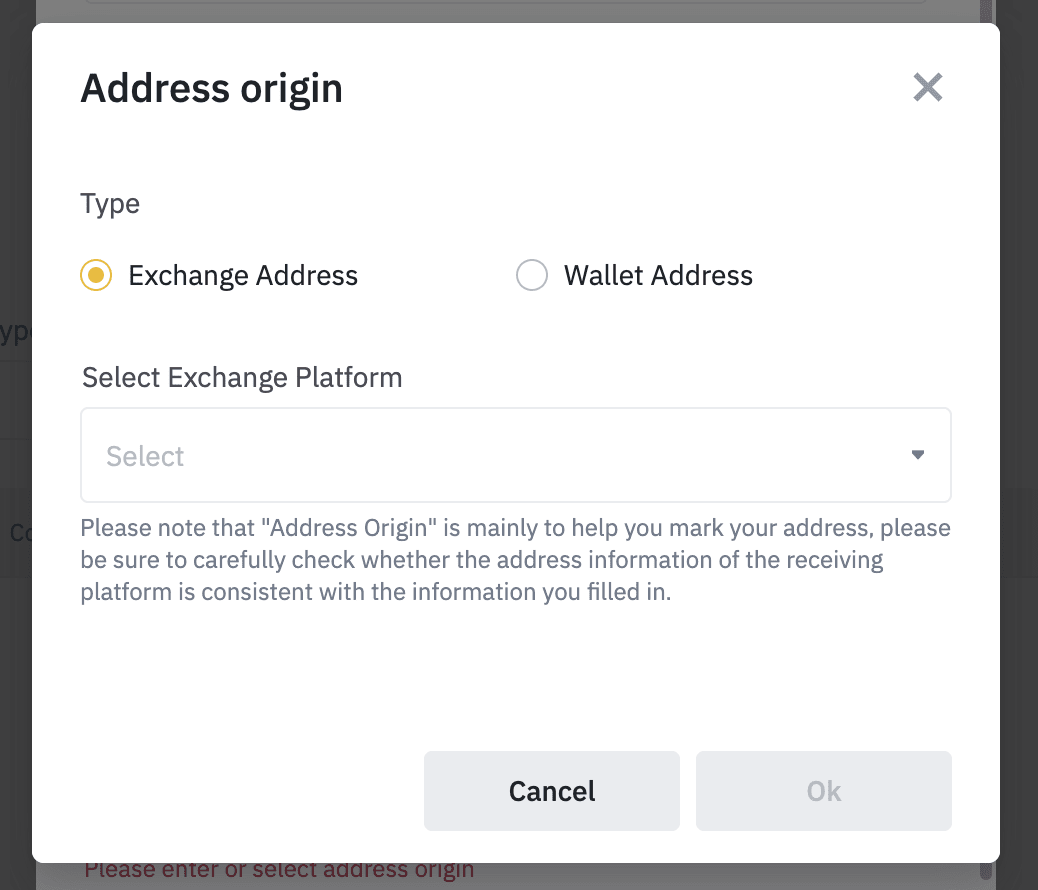Close the Address origin dialog
This screenshot has height=890, width=1038.
pyautogui.click(x=928, y=88)
